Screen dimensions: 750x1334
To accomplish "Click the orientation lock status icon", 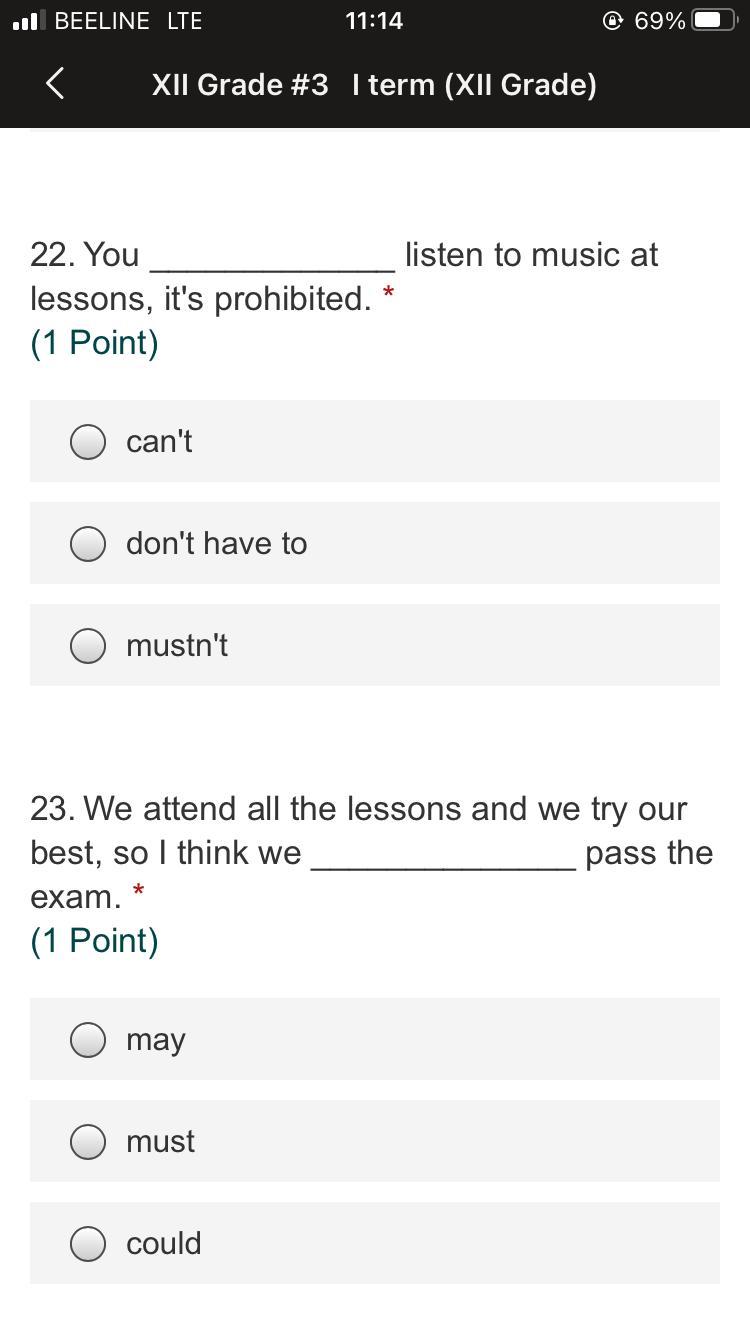I will coord(613,21).
